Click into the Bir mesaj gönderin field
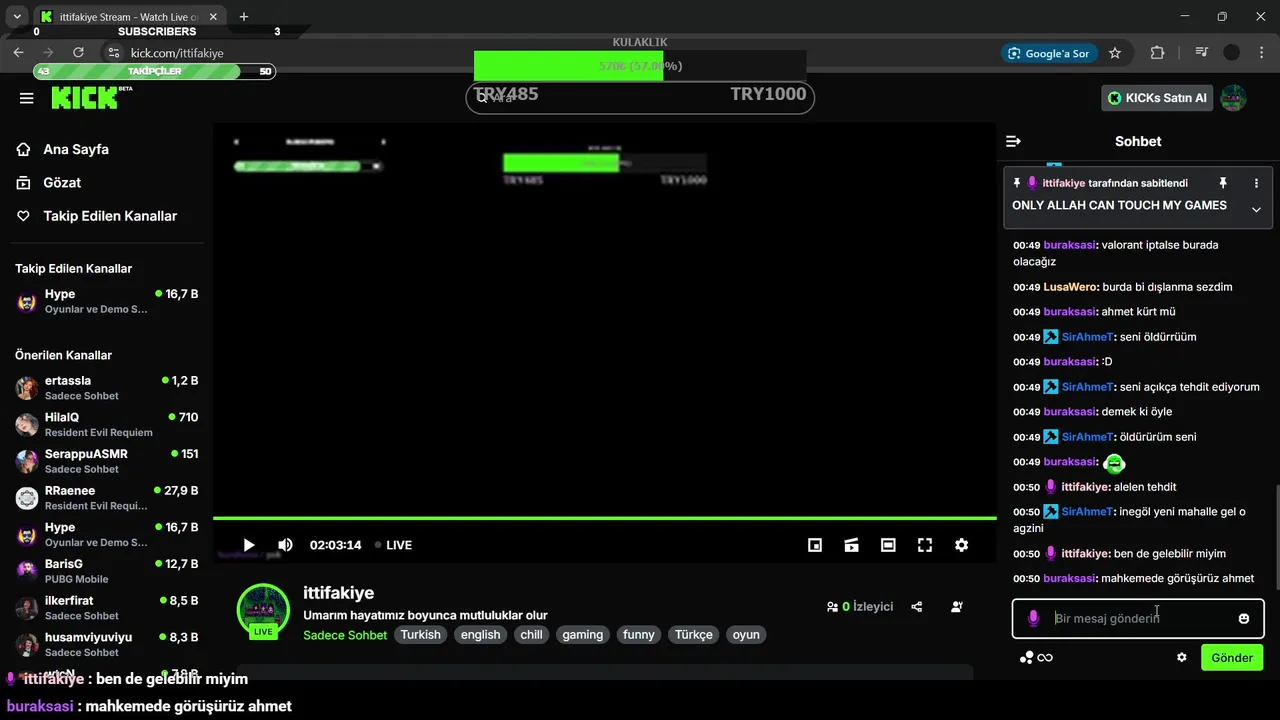The image size is (1280, 720). pyautogui.click(x=1138, y=618)
